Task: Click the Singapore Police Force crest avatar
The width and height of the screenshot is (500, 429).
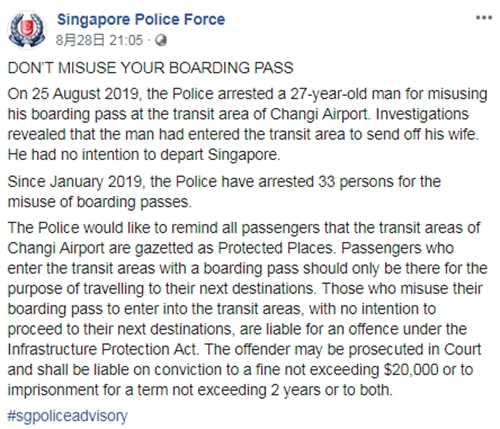Action: (x=27, y=30)
